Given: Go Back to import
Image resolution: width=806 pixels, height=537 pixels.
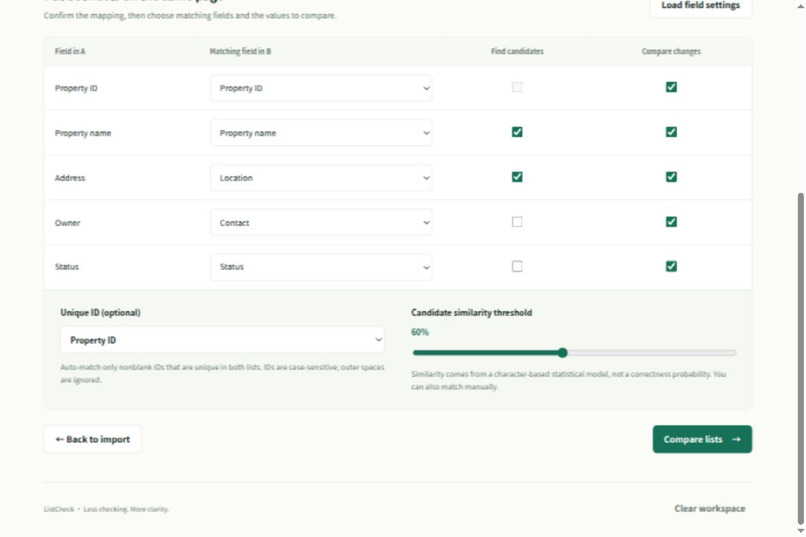Looking at the screenshot, I should click(x=93, y=439).
